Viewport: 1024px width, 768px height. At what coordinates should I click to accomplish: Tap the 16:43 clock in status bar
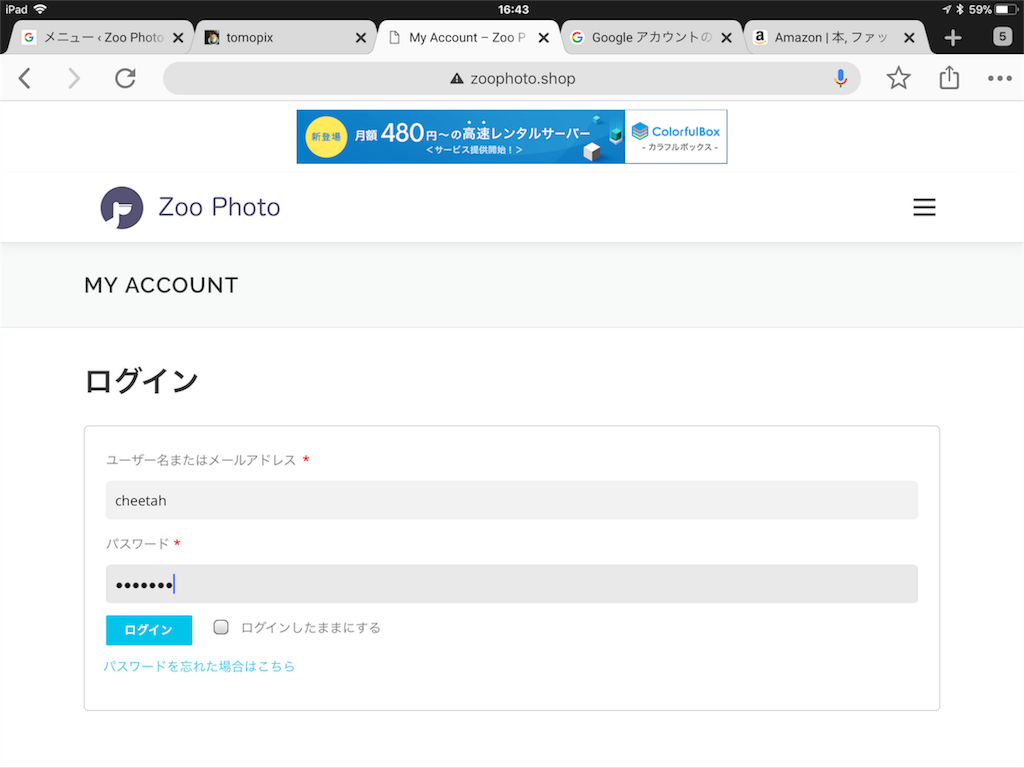513,9
